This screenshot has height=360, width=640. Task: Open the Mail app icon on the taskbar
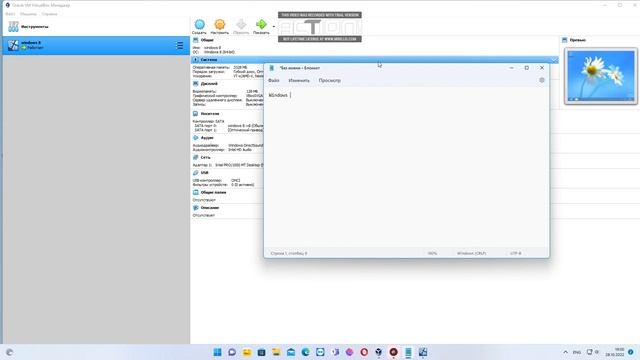pyautogui.click(x=291, y=352)
